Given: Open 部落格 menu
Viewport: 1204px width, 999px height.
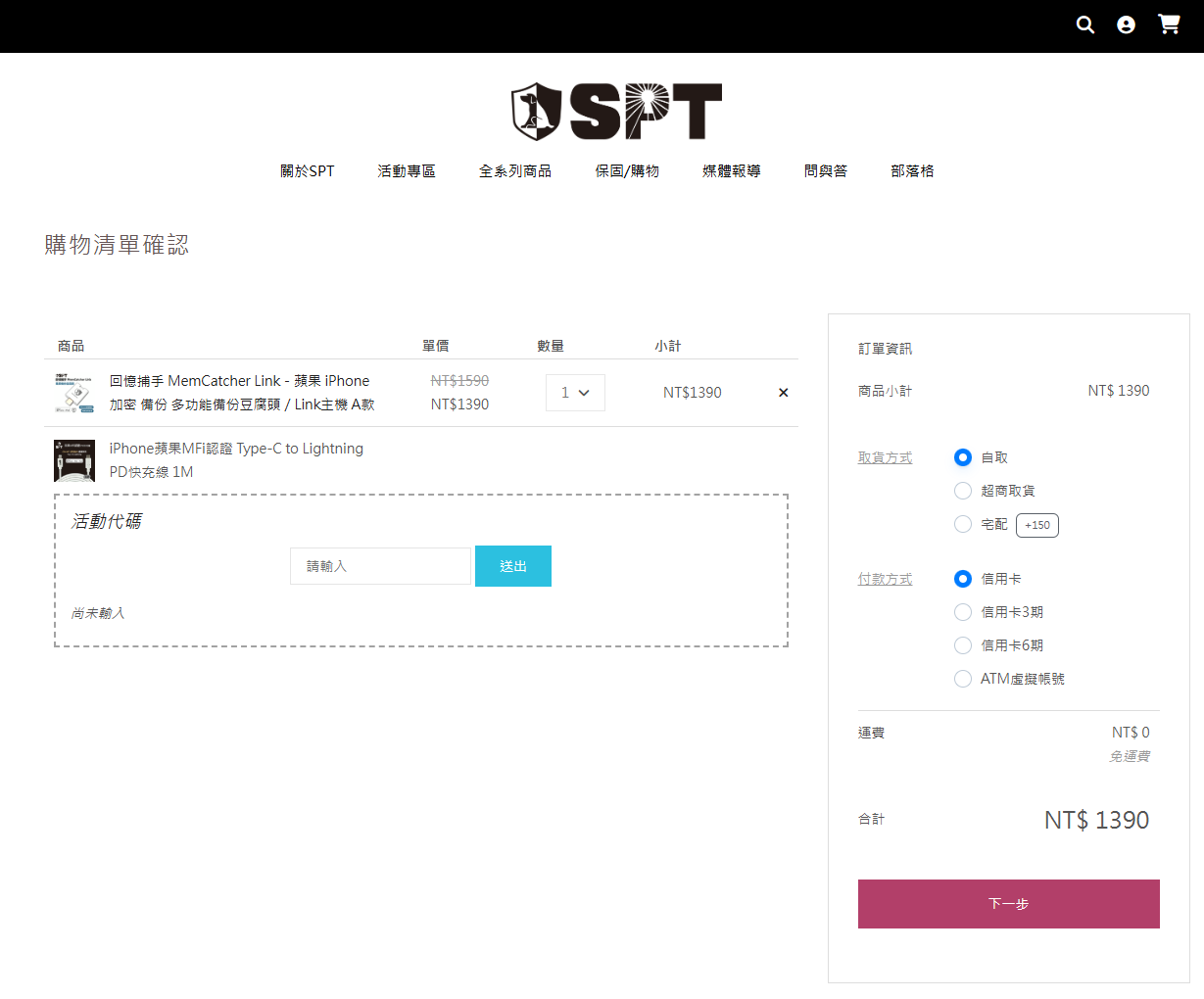Looking at the screenshot, I should pyautogui.click(x=912, y=171).
